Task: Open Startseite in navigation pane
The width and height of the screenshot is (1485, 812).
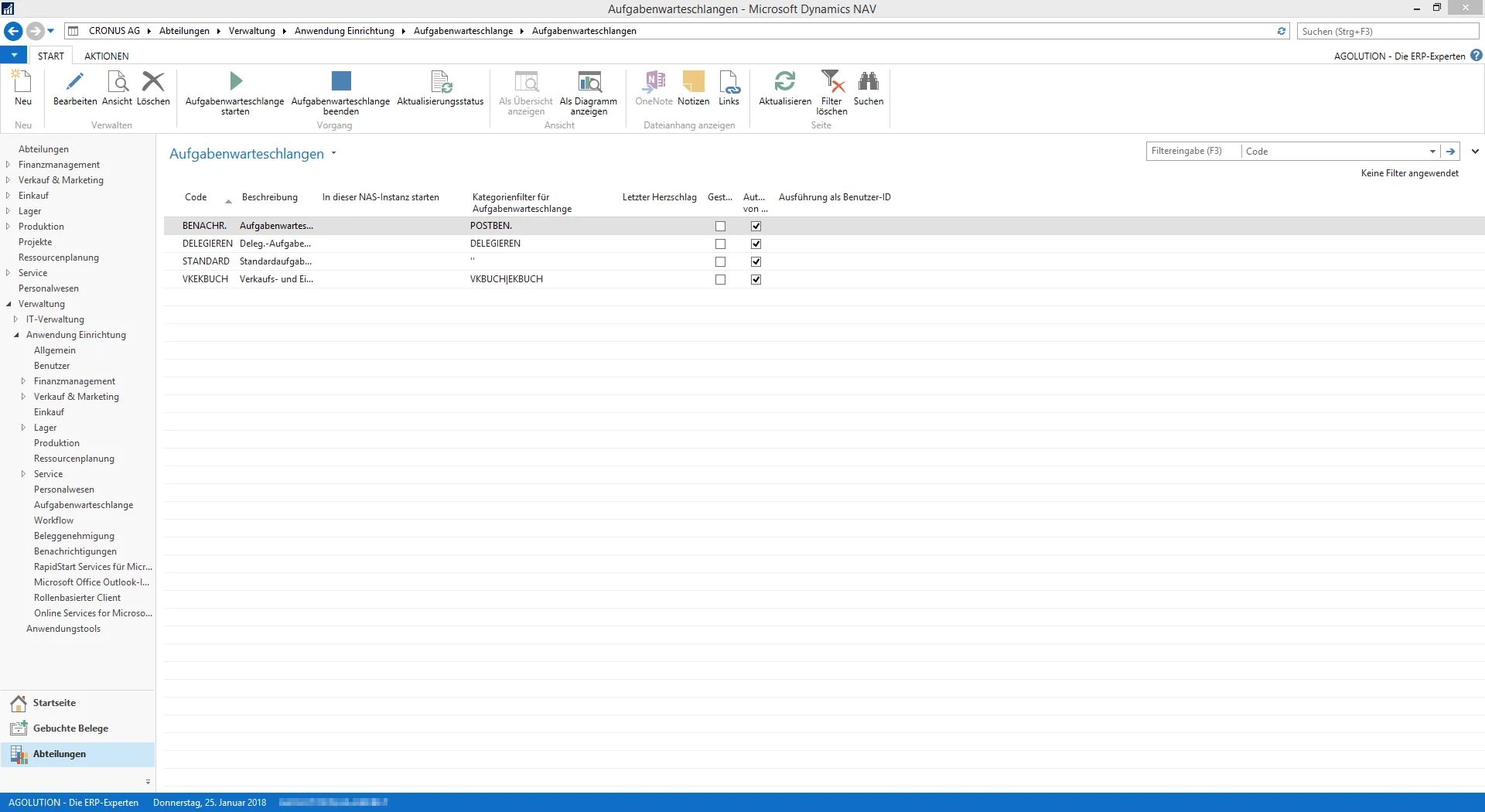Action: 77,703
